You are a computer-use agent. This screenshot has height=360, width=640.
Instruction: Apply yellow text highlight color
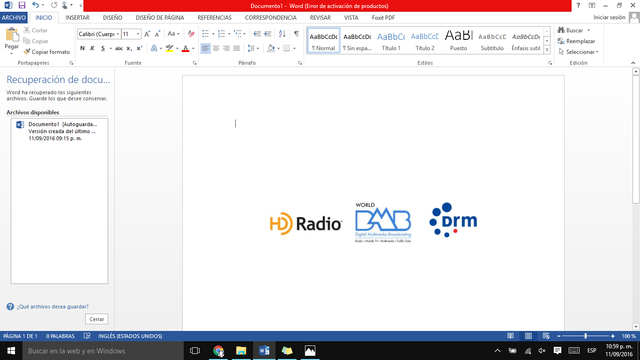pos(169,48)
